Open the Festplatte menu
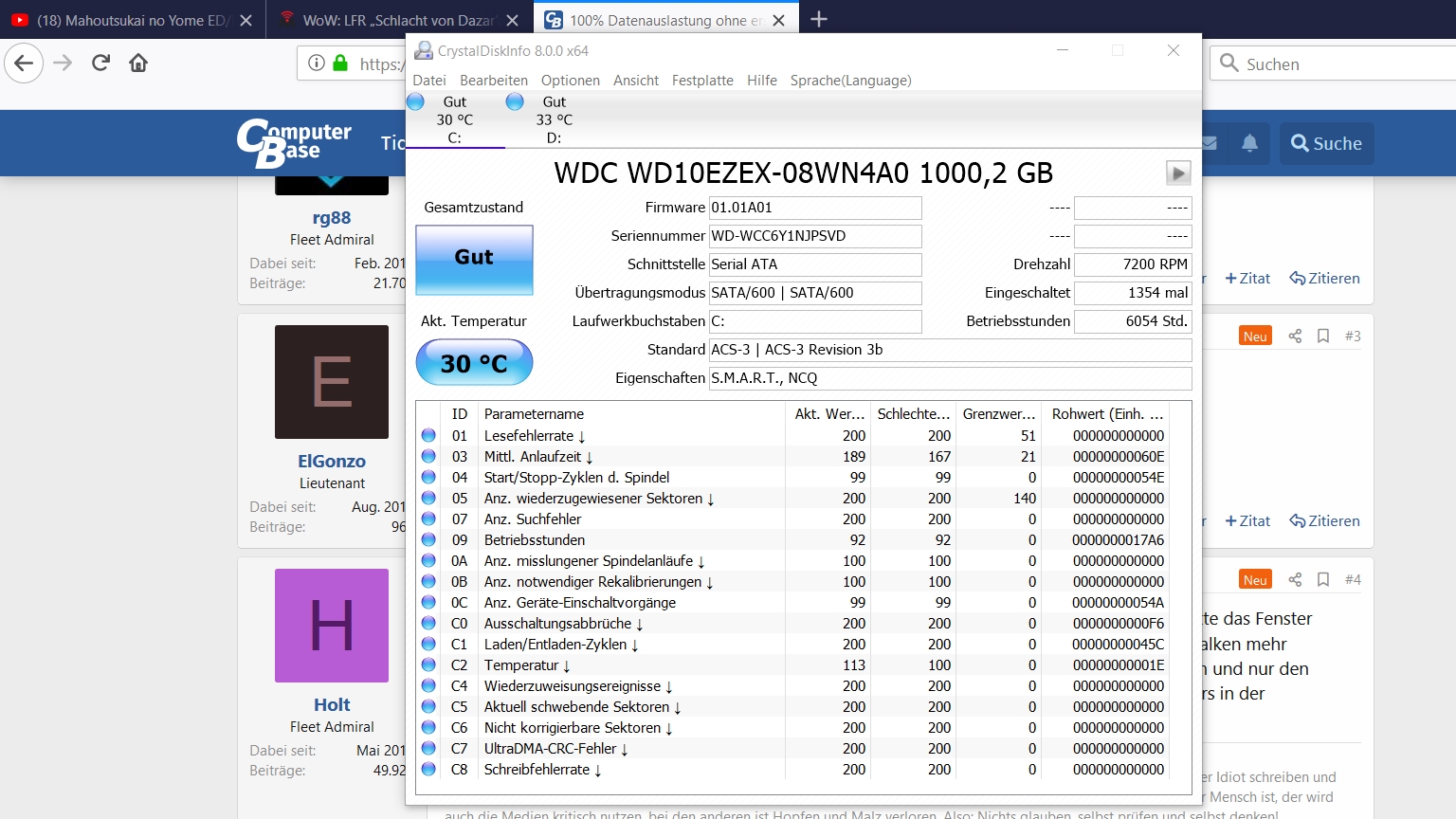 coord(702,81)
